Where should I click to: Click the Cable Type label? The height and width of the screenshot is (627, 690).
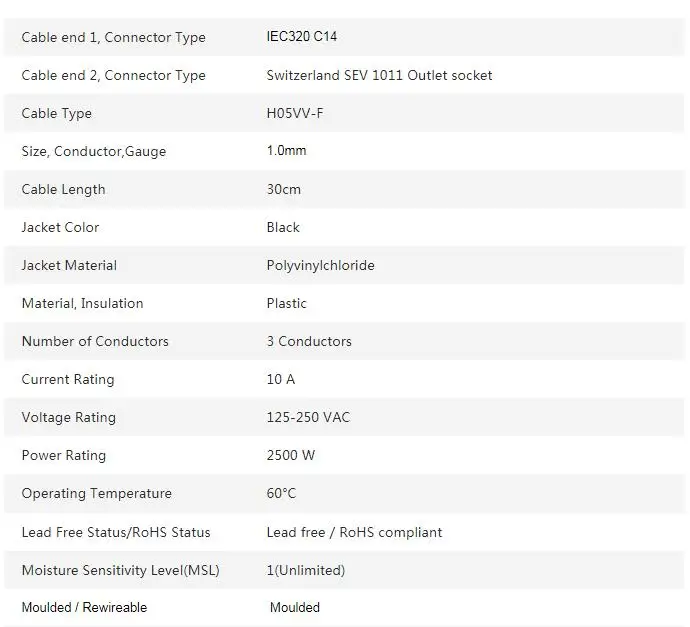[x=56, y=113]
